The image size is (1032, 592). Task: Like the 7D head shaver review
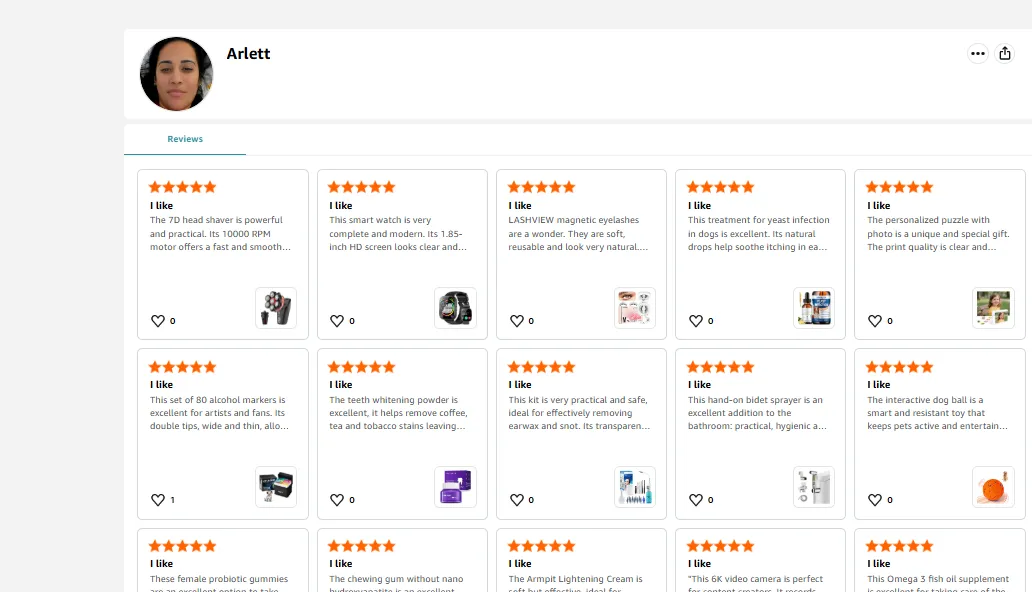[158, 321]
